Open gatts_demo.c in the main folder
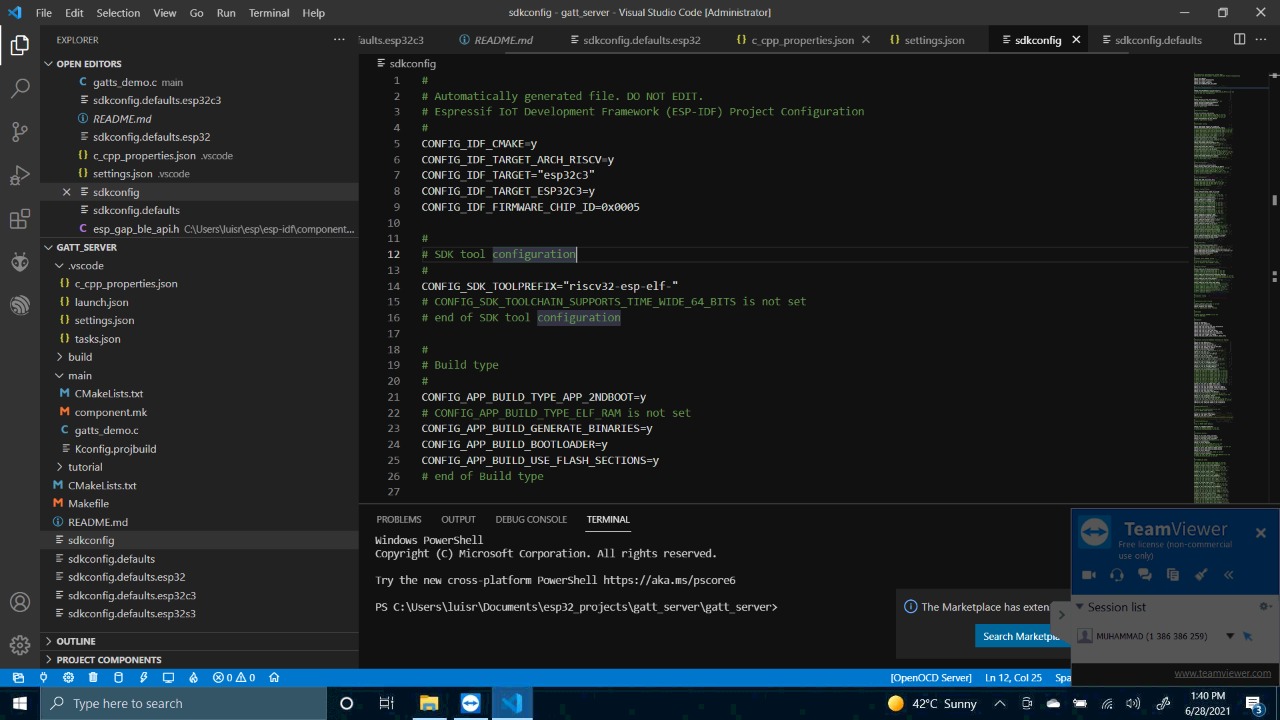 pyautogui.click(x=106, y=430)
